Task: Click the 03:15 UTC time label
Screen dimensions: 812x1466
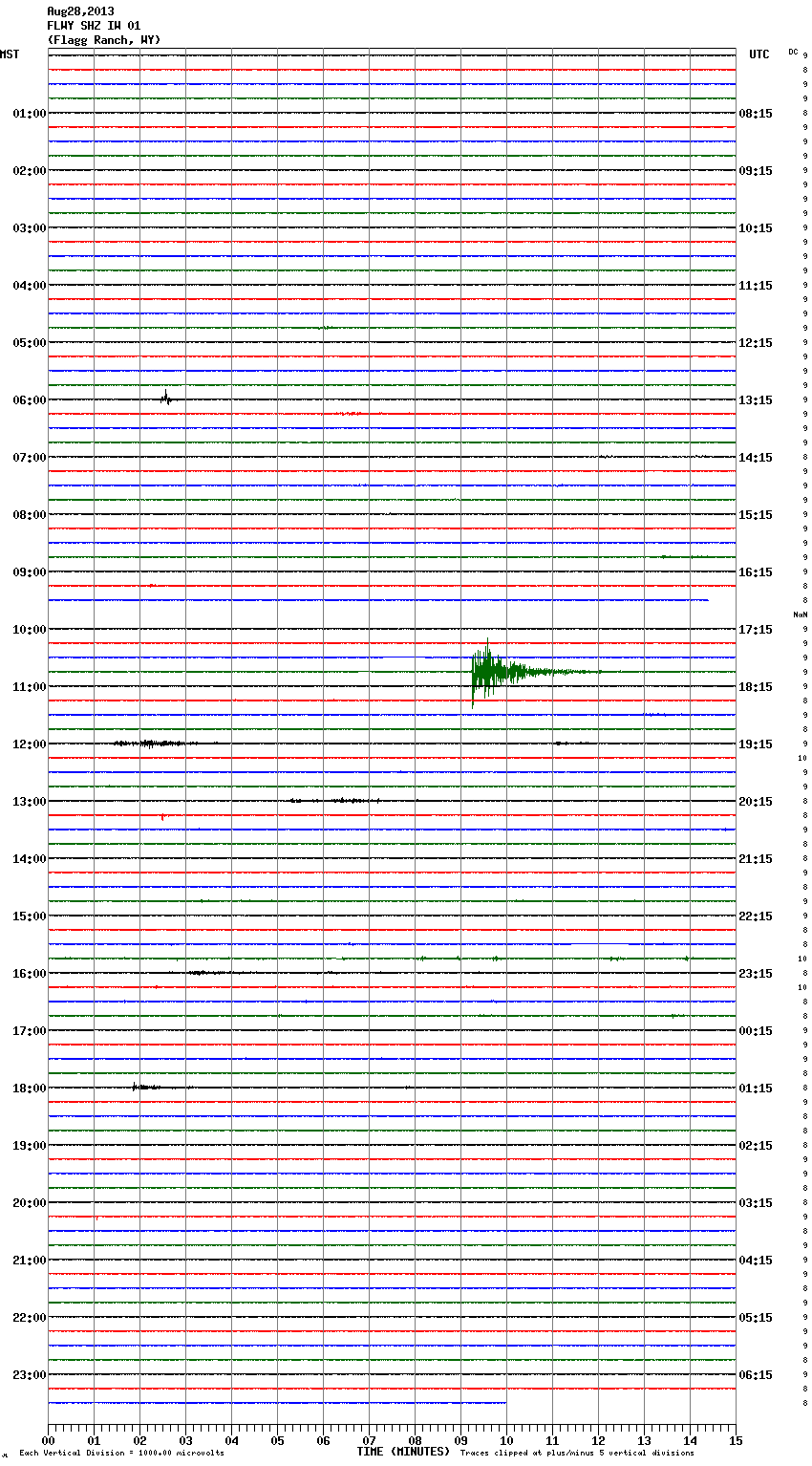Action: pos(756,1203)
